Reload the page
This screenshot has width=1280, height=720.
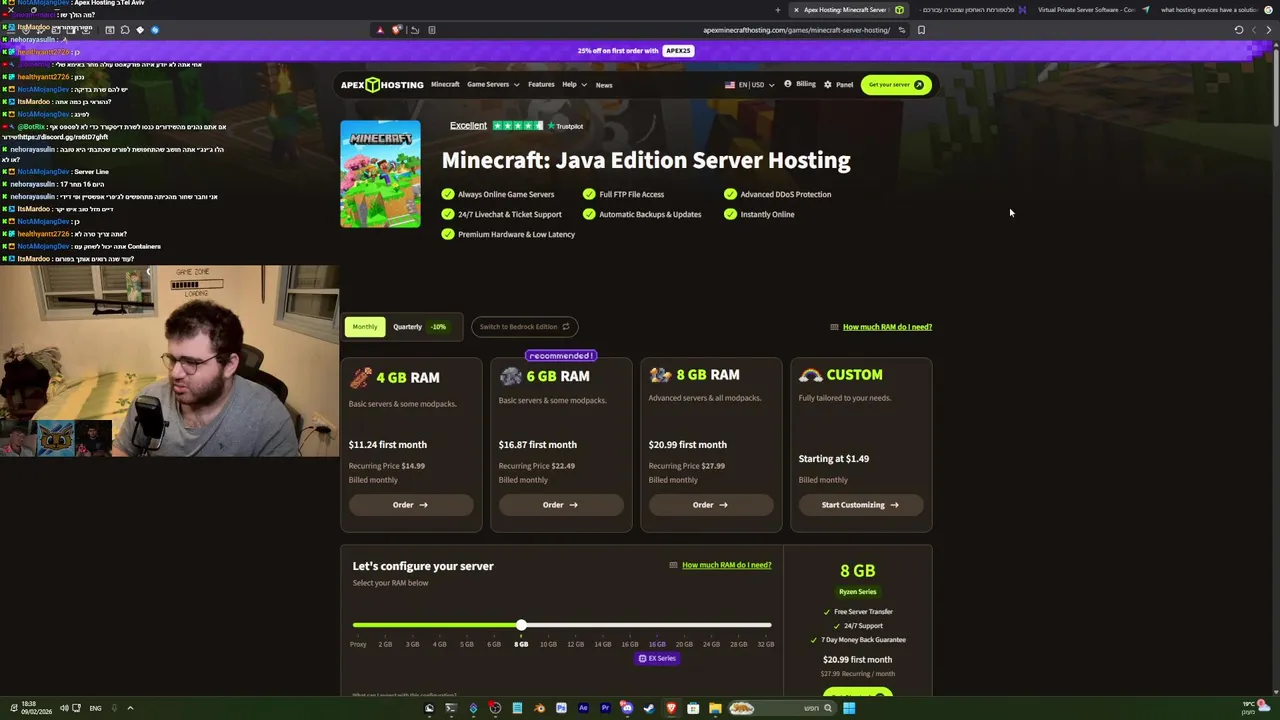click(x=1239, y=30)
